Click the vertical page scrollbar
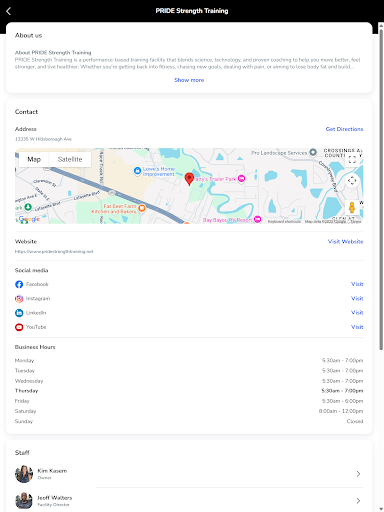 point(381,187)
